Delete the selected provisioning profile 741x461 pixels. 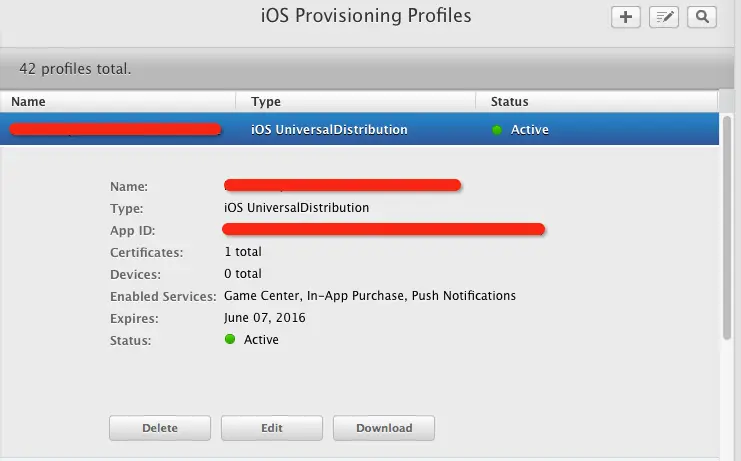160,428
